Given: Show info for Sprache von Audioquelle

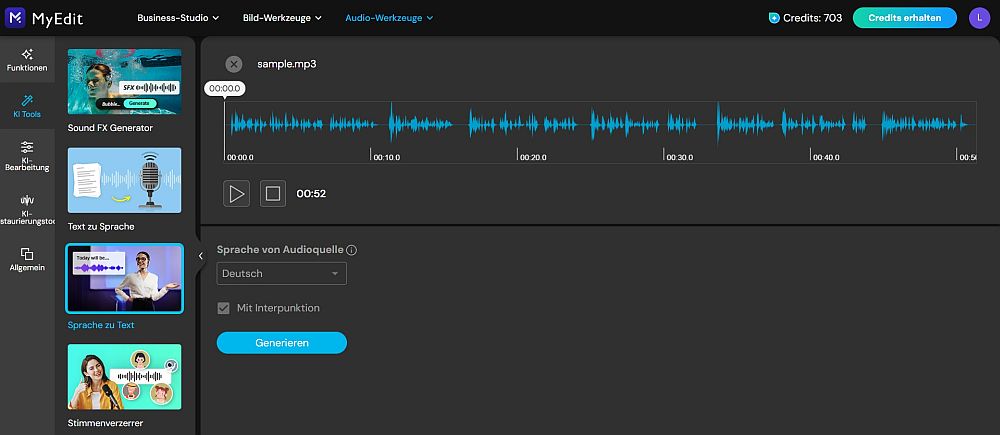Looking at the screenshot, I should point(351,250).
